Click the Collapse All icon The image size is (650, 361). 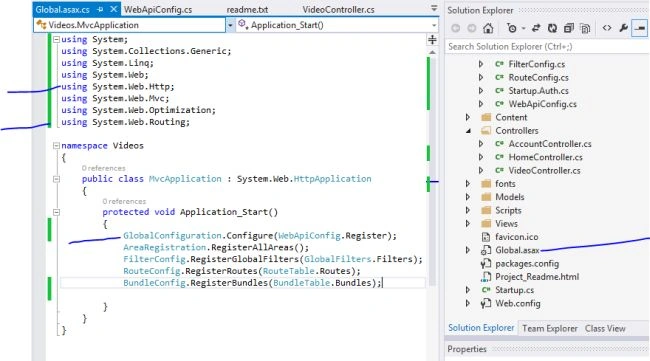click(569, 28)
